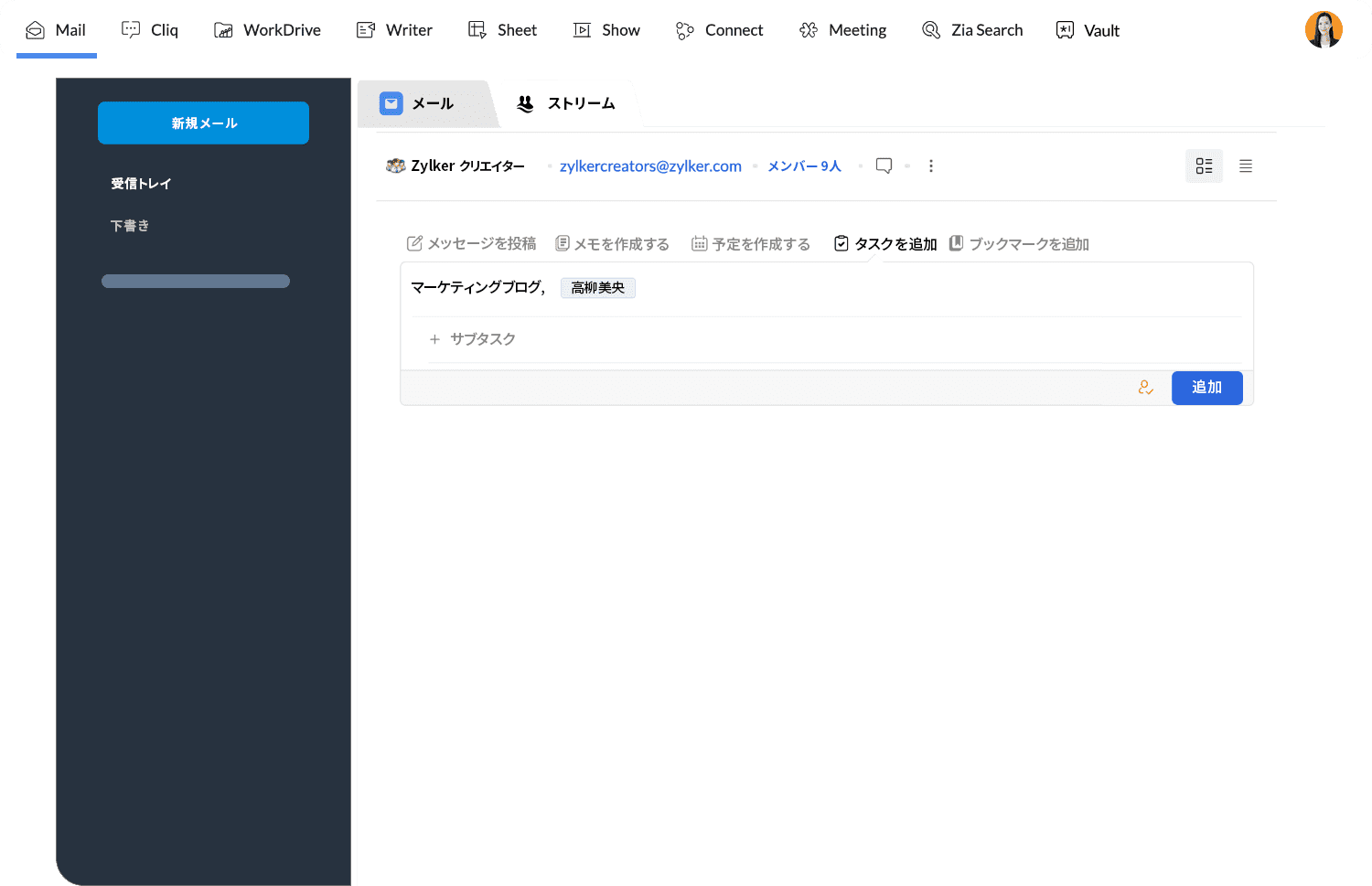Click the orange assign-user icon

point(1145,388)
